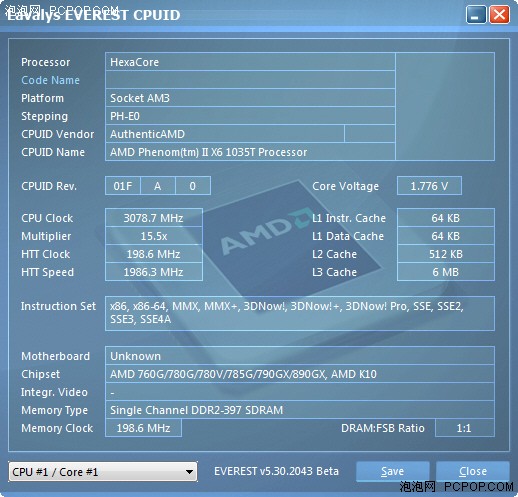Click the 512 KB L2 cache value

pos(446,254)
